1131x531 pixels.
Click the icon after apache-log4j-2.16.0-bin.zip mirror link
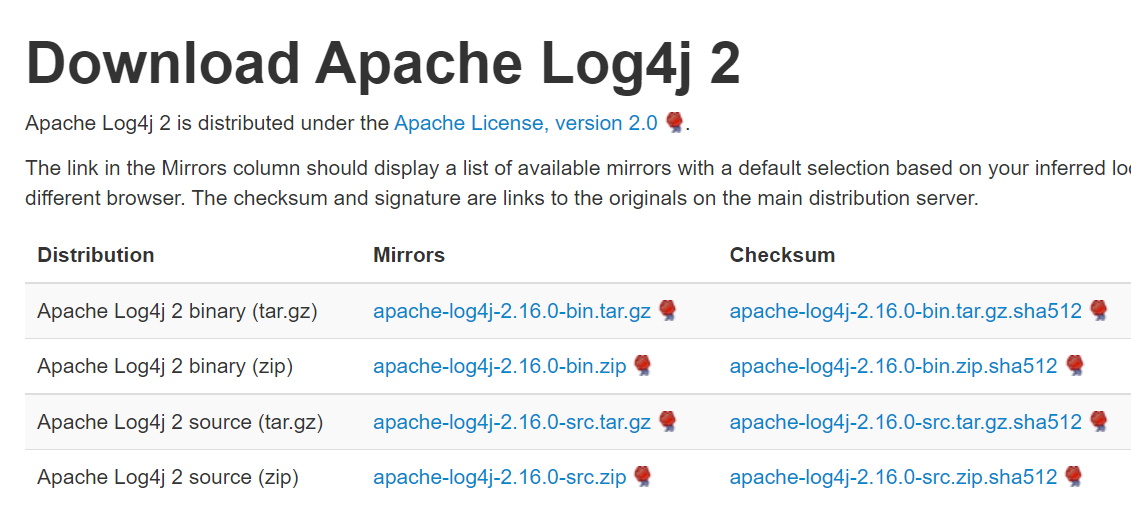(643, 365)
